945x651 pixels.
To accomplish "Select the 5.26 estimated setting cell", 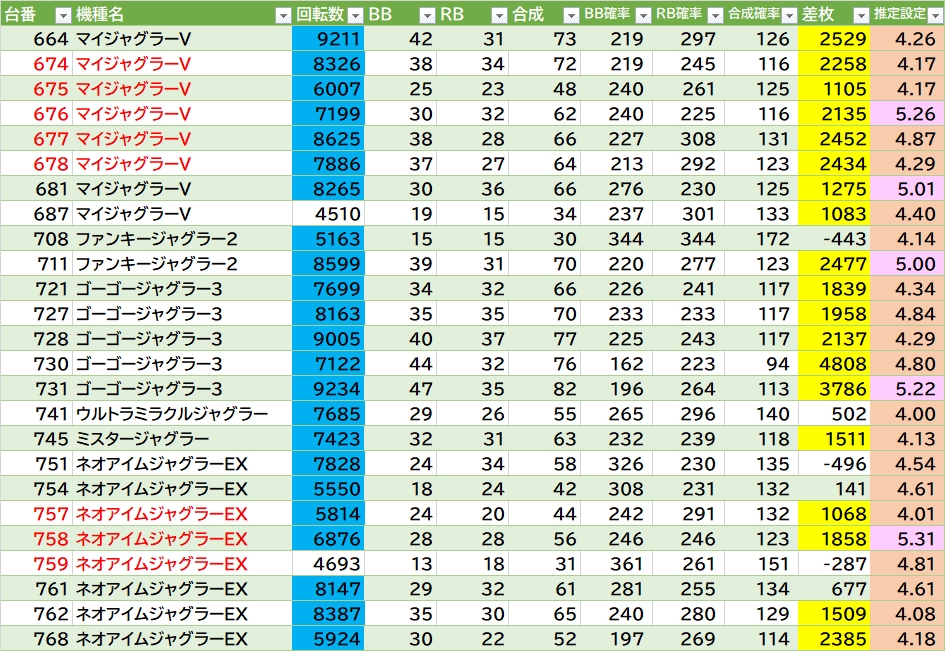I will click(x=908, y=114).
